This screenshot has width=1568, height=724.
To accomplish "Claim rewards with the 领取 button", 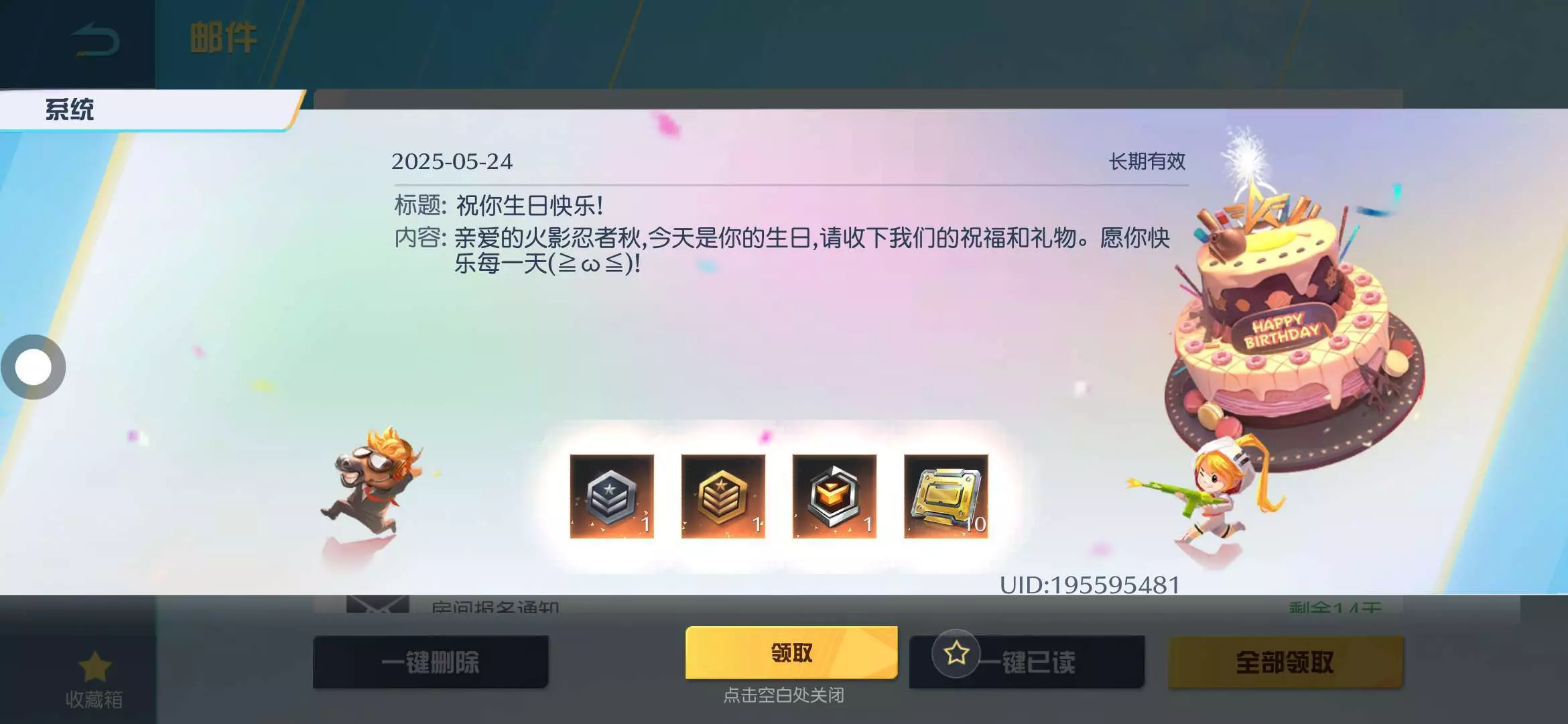I will pyautogui.click(x=791, y=653).
